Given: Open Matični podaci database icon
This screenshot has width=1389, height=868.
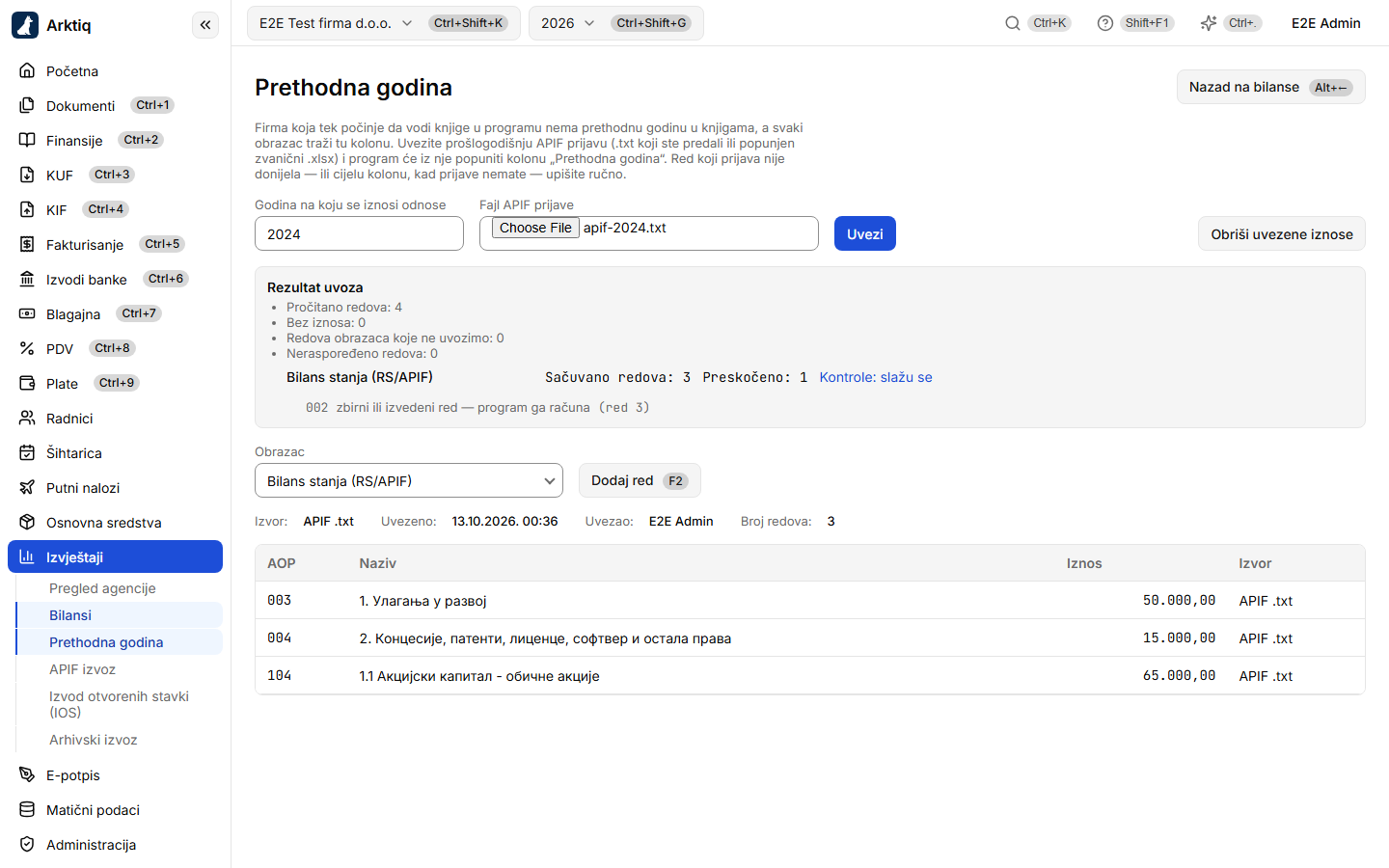Looking at the screenshot, I should click(27, 809).
